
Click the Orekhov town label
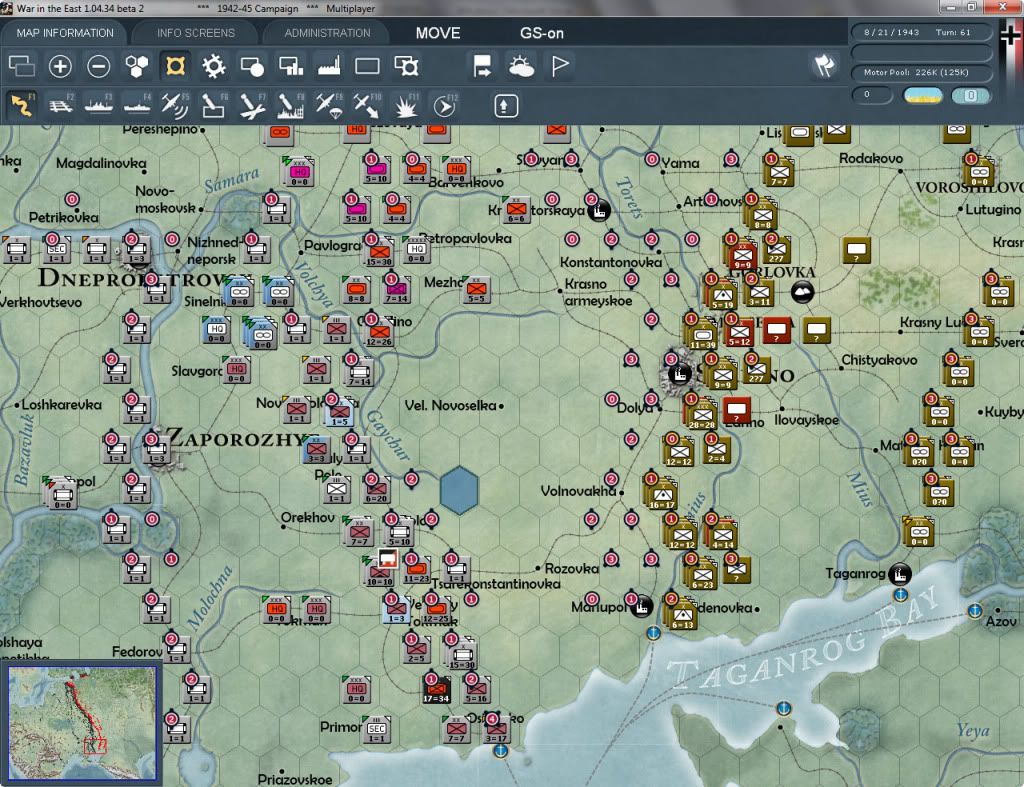[x=308, y=517]
